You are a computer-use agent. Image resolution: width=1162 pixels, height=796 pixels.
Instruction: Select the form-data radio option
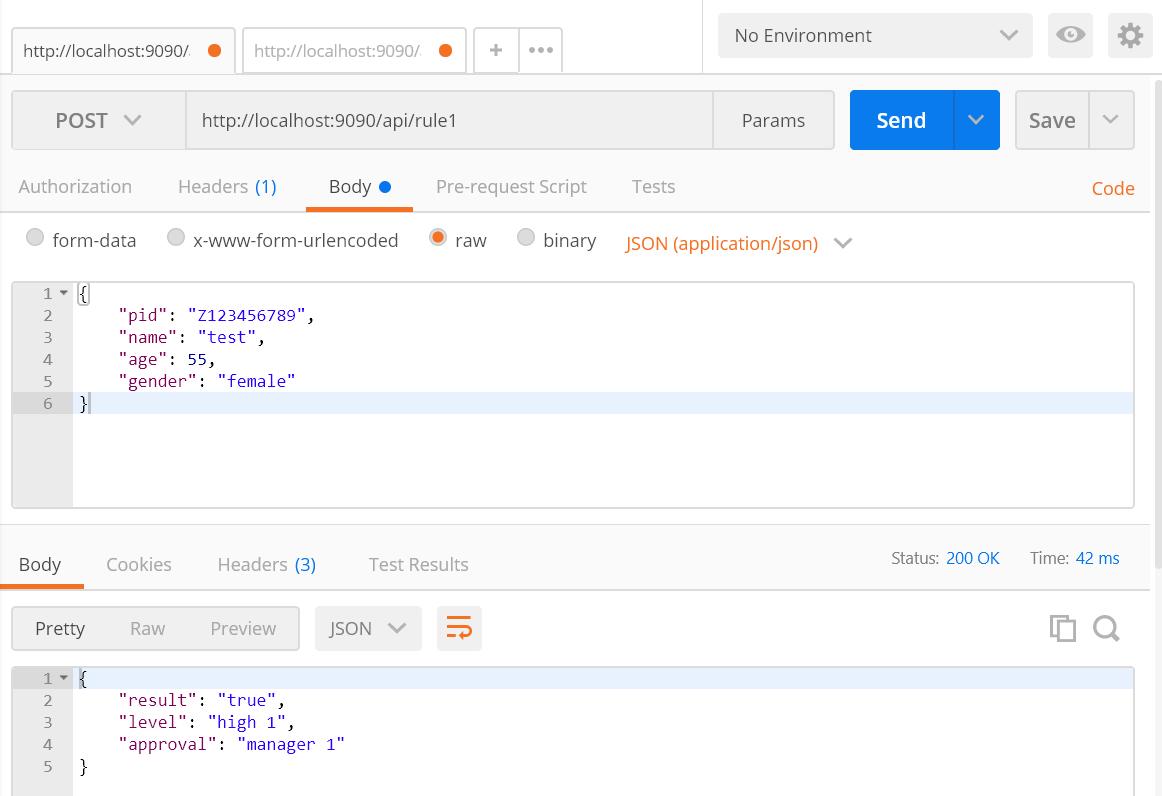[35, 237]
